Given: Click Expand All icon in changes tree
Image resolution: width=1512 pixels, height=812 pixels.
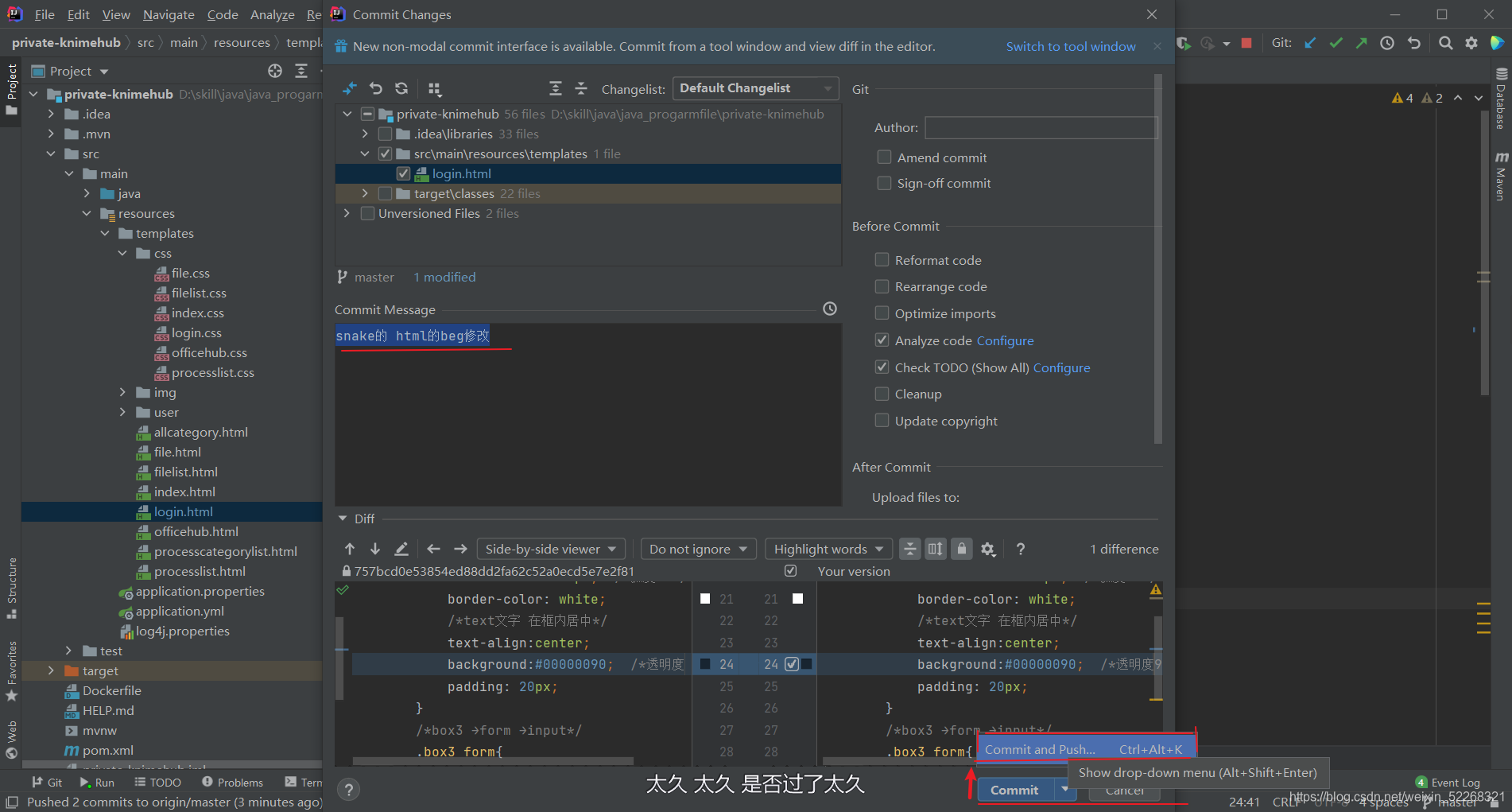Looking at the screenshot, I should tap(556, 88).
